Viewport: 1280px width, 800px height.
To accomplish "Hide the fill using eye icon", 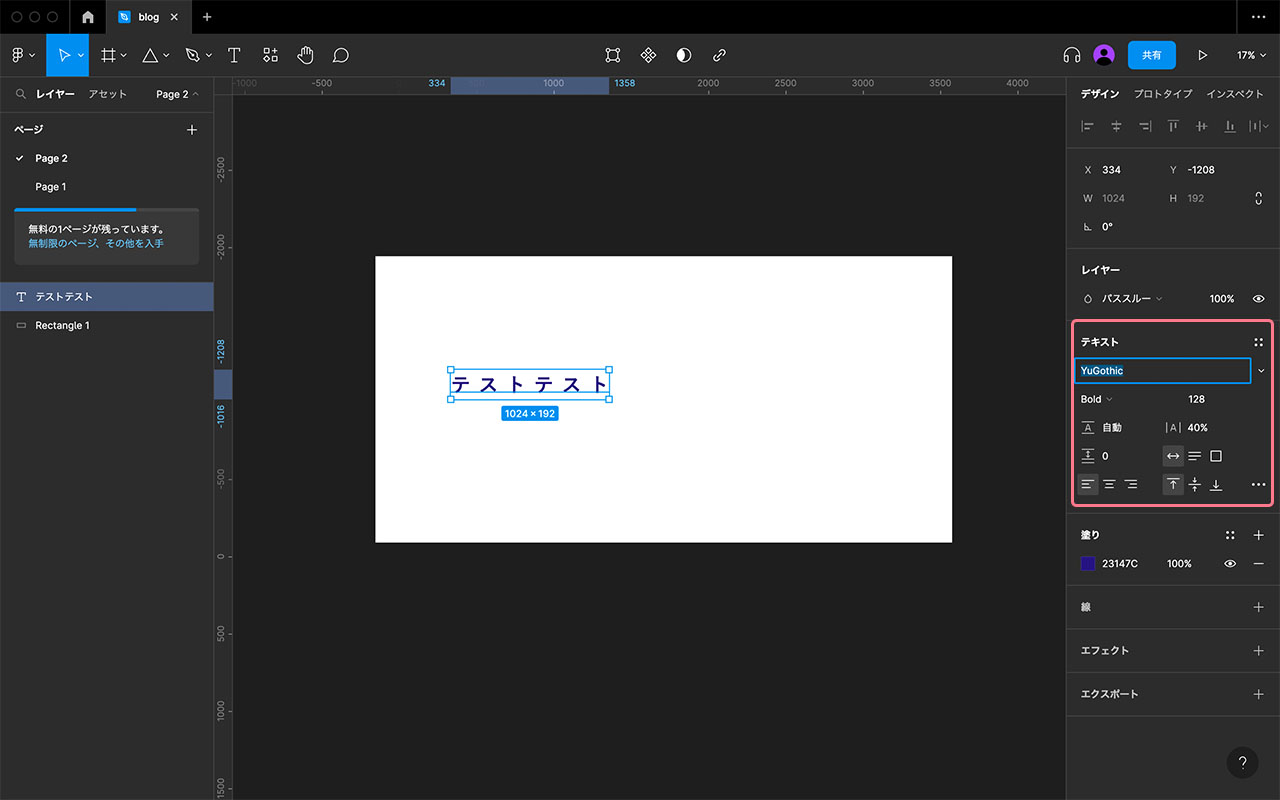I will pos(1230,564).
